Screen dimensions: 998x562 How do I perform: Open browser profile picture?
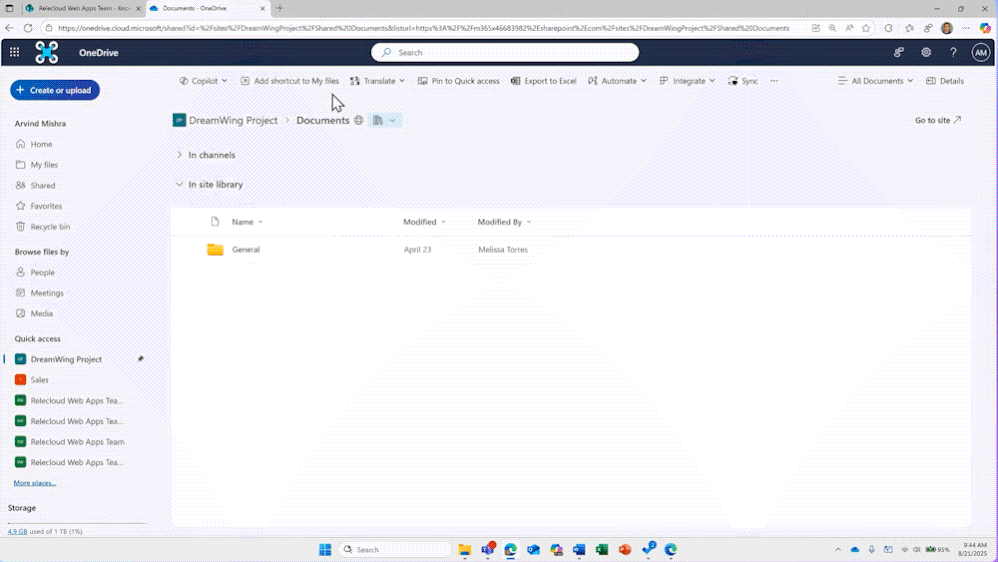coord(947,28)
